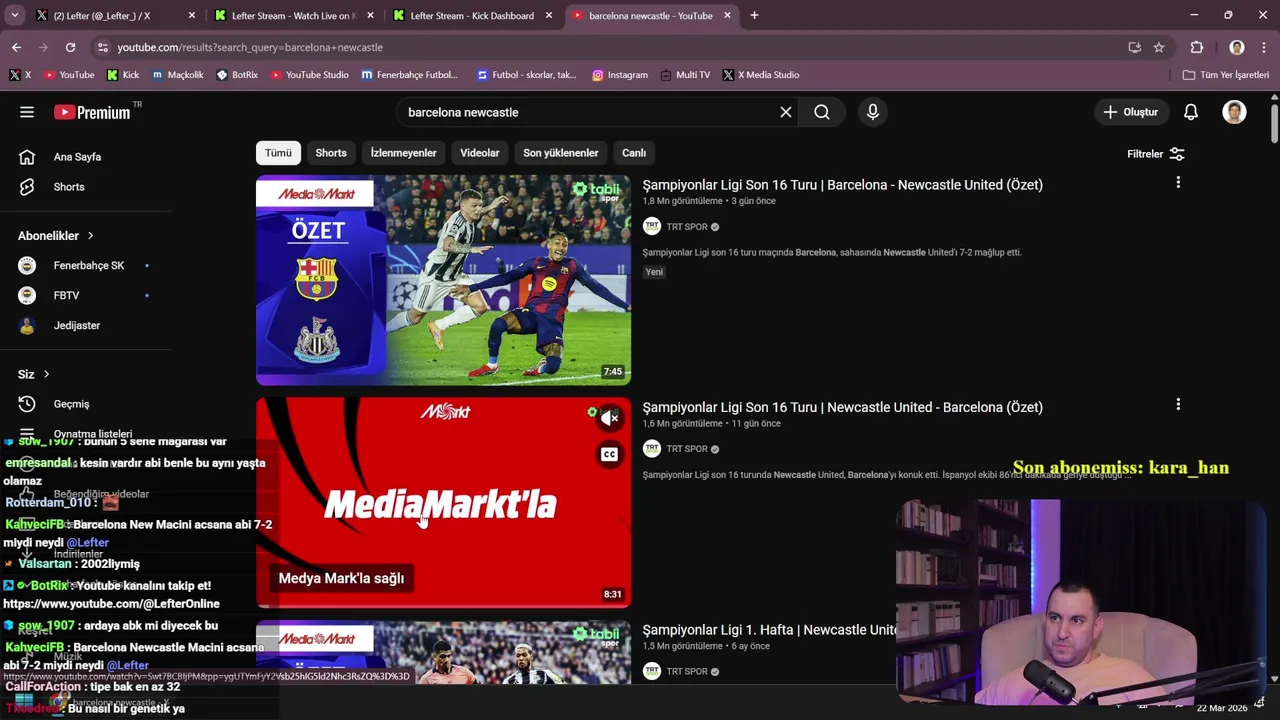The image size is (1280, 720).
Task: Open the YouTube hamburger guide menu
Action: click(x=27, y=112)
